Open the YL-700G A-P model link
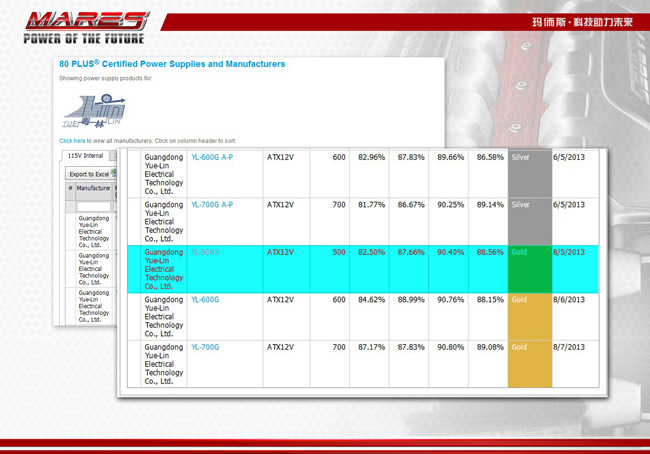 212,204
